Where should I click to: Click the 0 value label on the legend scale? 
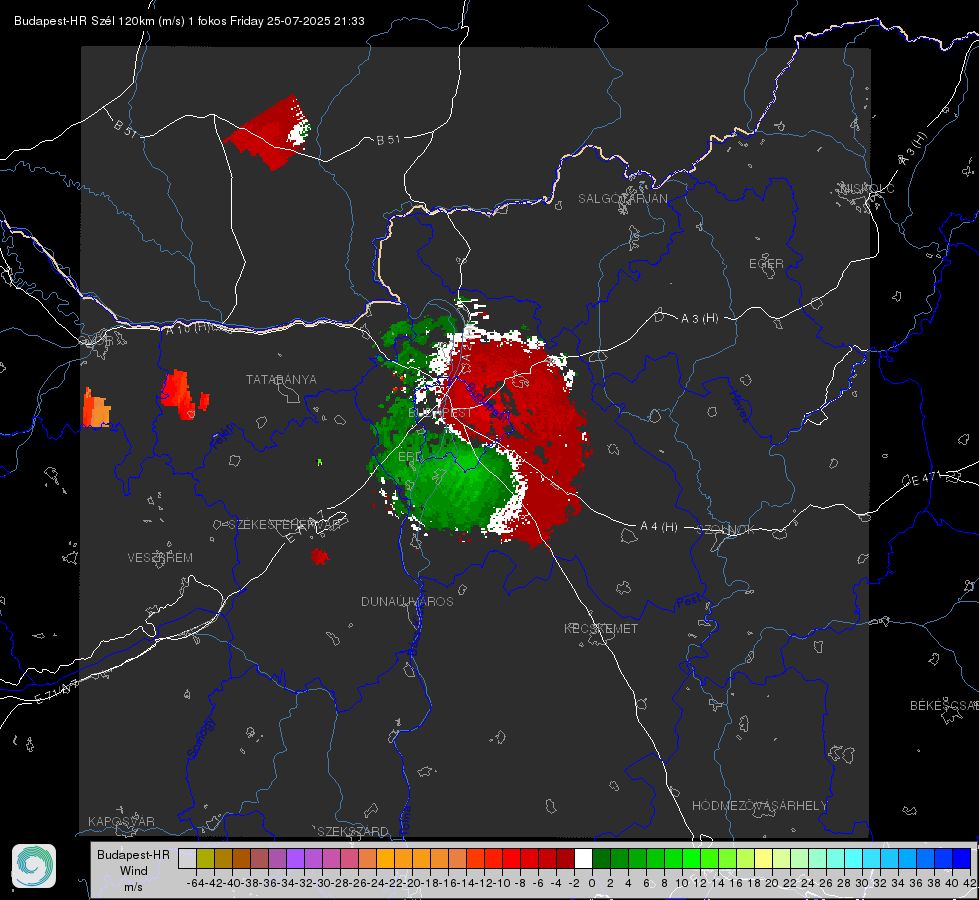point(592,883)
